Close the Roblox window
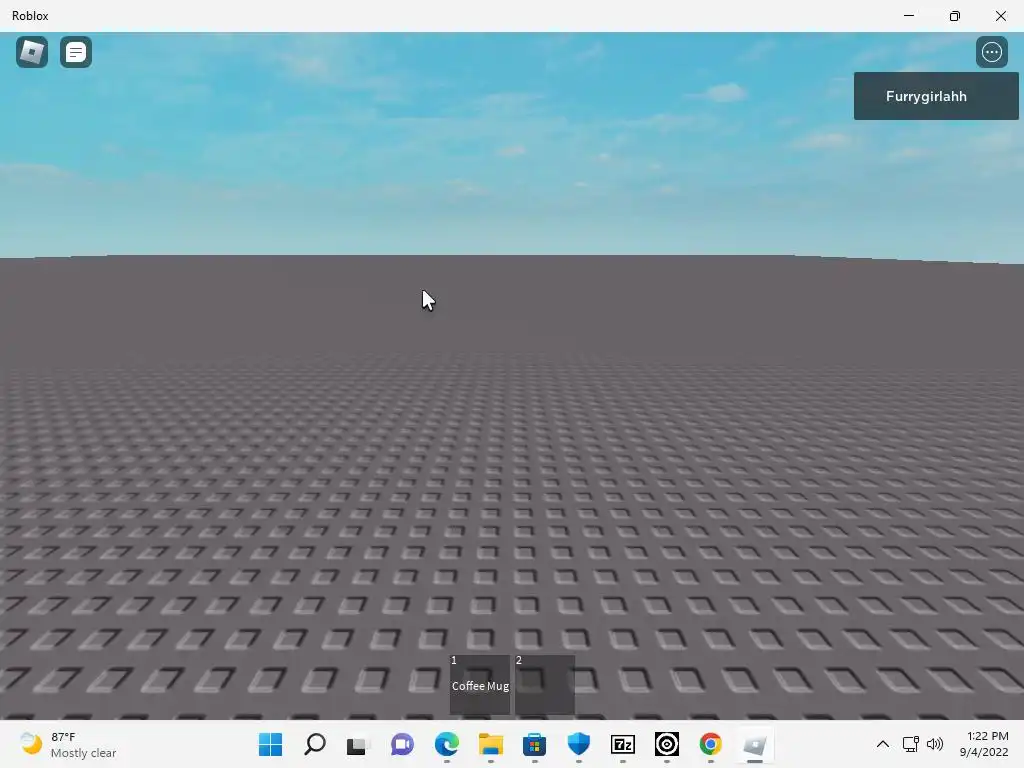 (1000, 16)
